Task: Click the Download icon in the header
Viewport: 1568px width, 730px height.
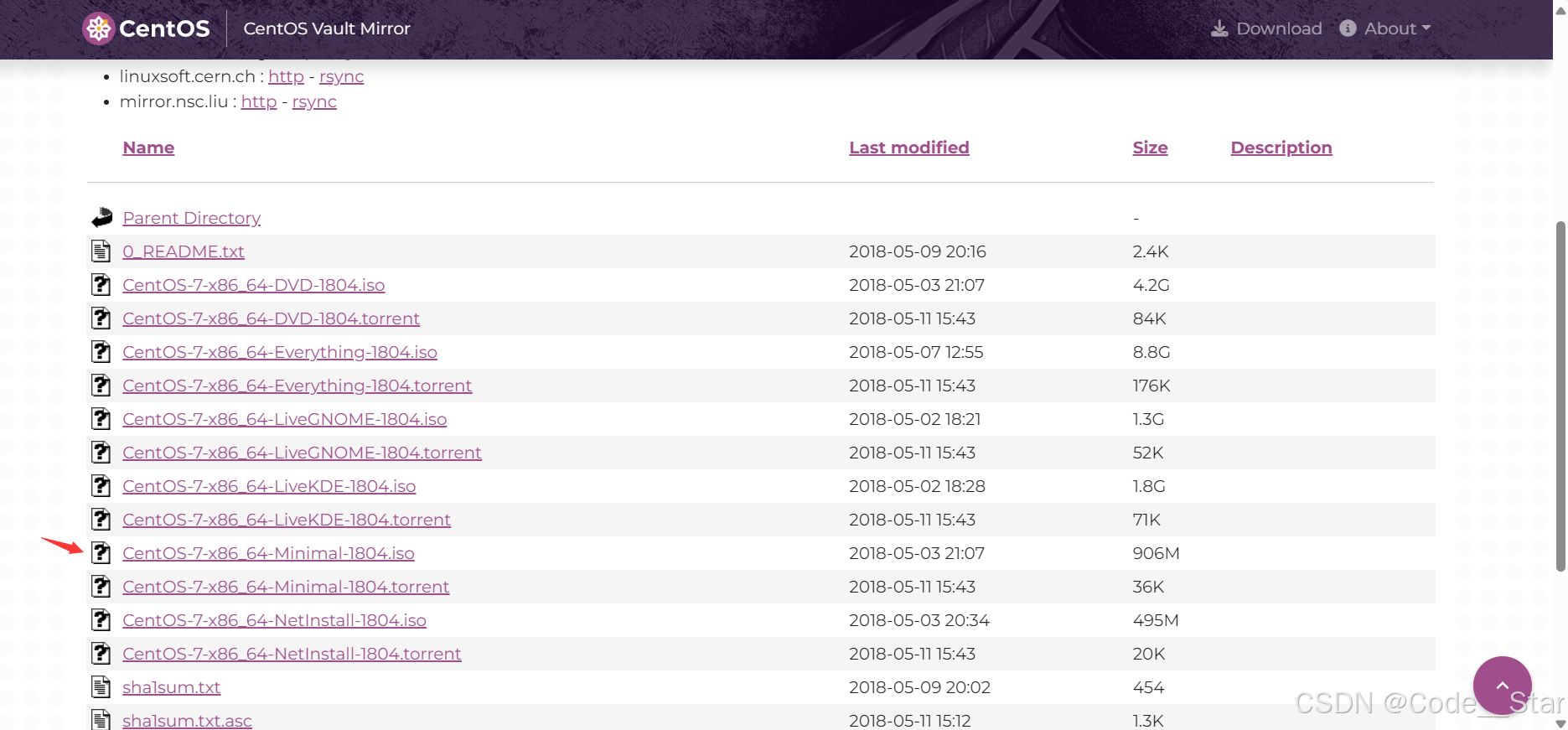Action: click(1219, 28)
